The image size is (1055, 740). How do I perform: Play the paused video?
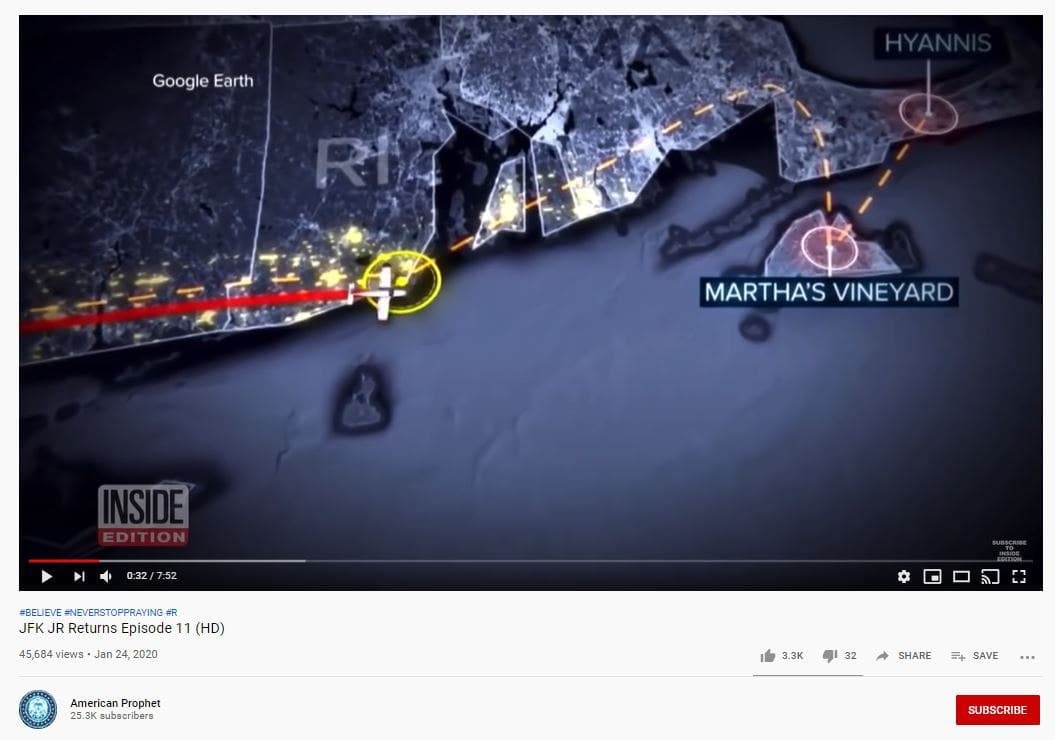coord(46,577)
